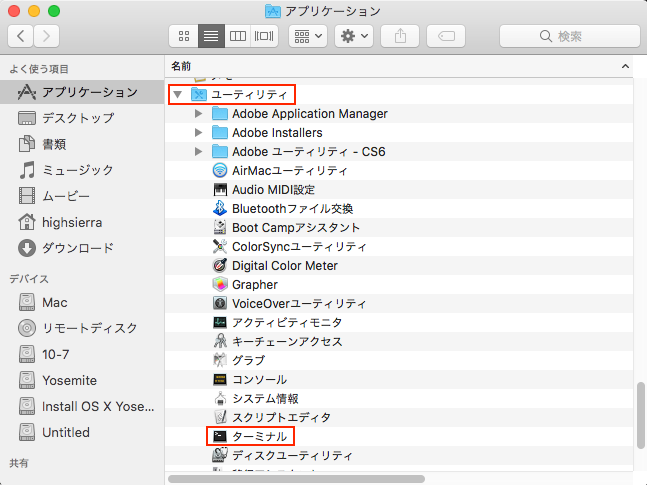Select the Mac disk in sidebar

pyautogui.click(x=82, y=303)
